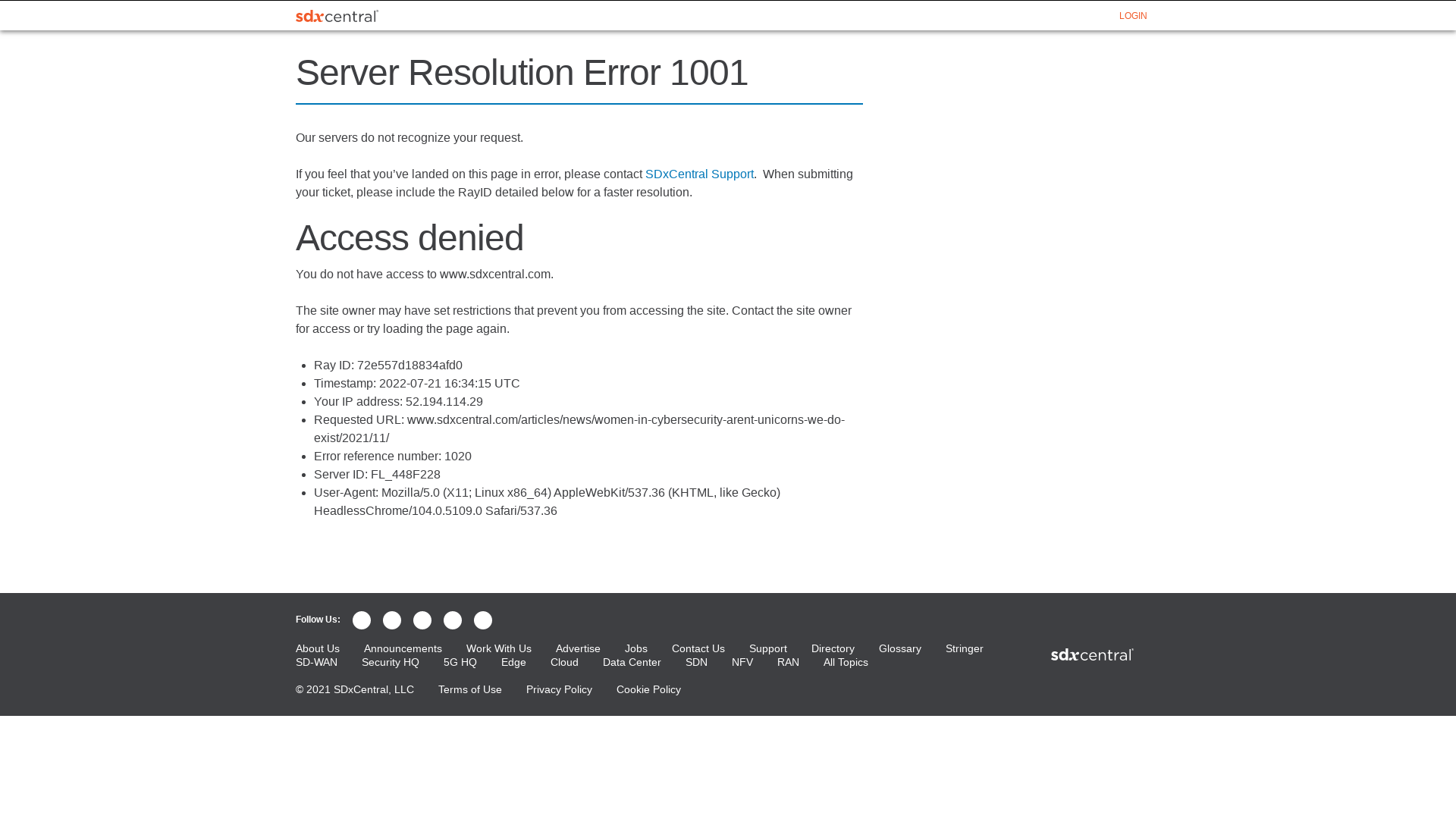The image size is (1456, 819).
Task: Open the Cookie Policy link
Action: 648,690
